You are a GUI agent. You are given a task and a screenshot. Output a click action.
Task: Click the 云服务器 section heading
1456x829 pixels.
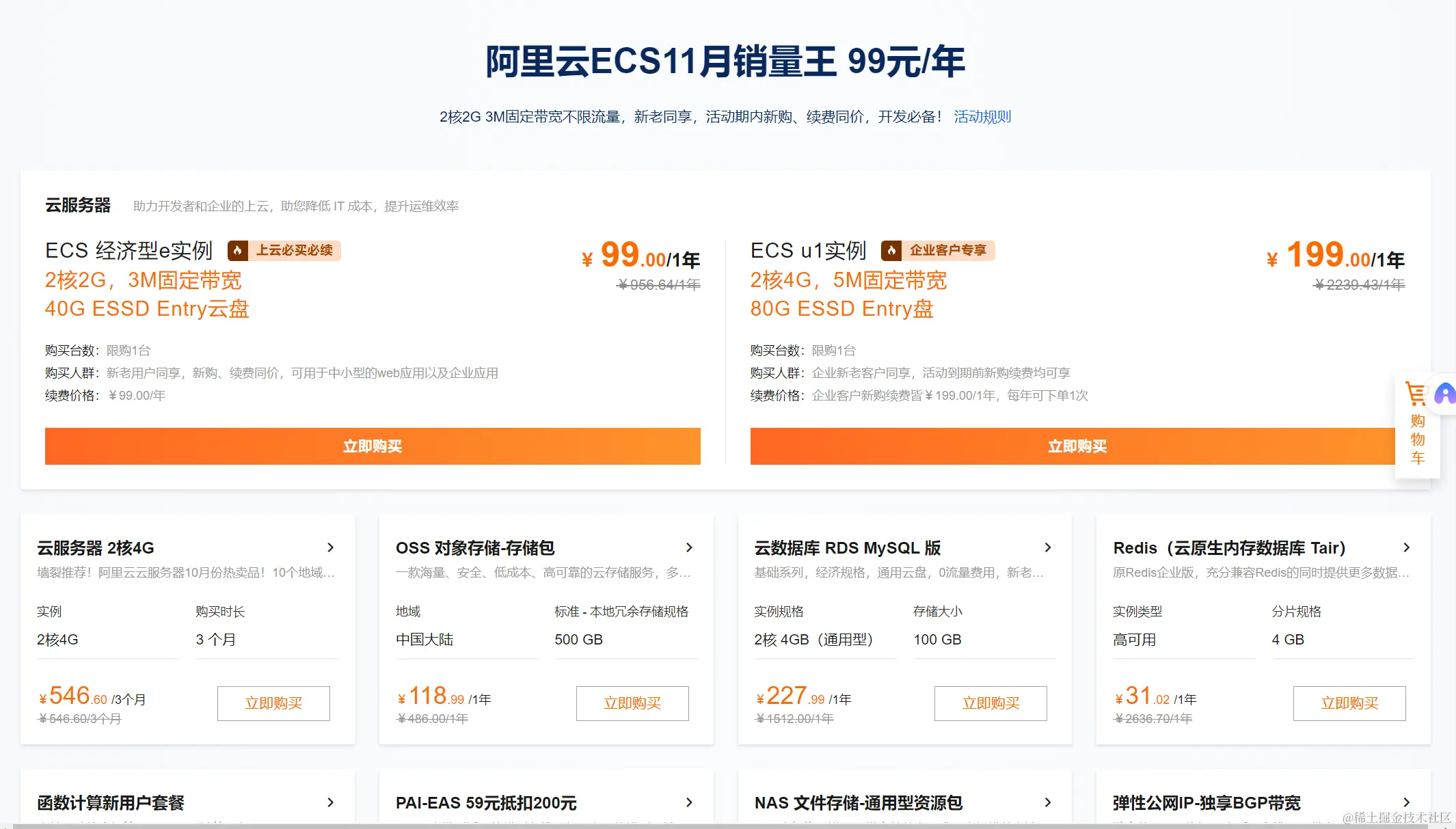point(78,205)
